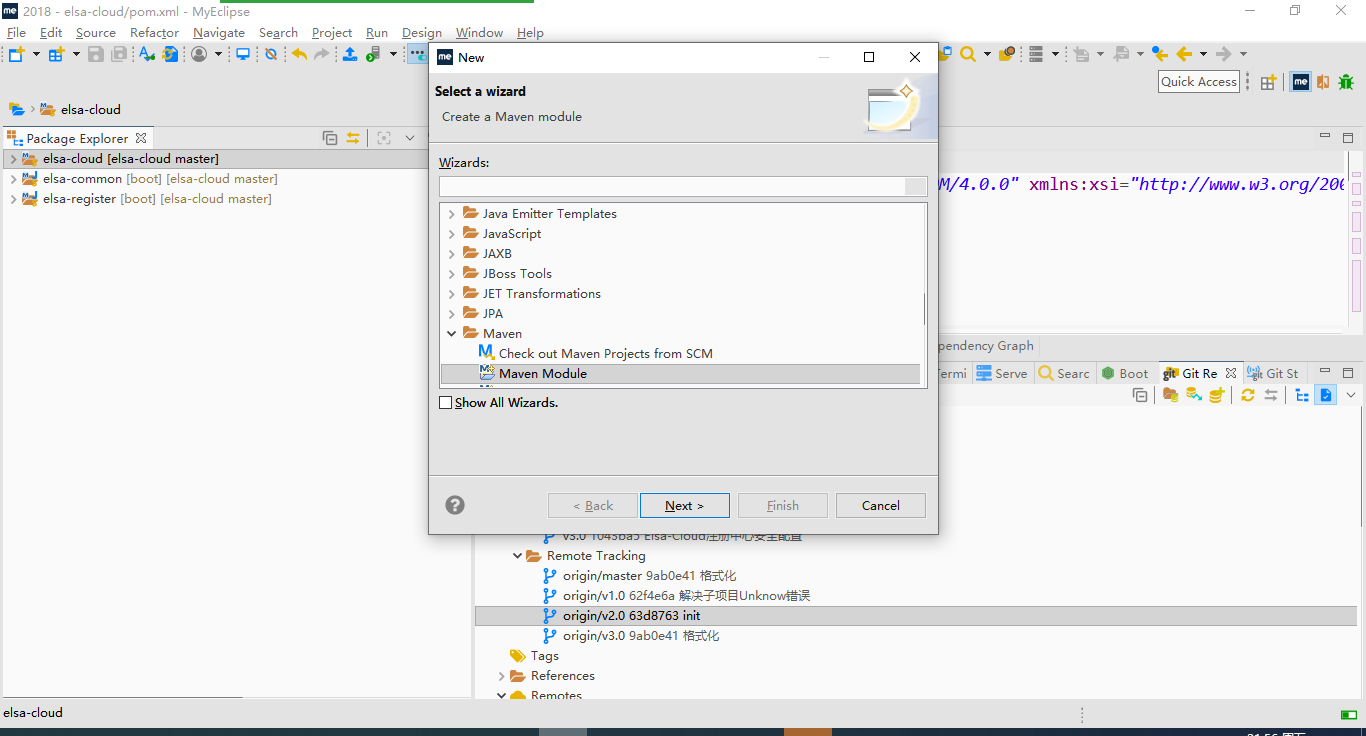
Task: Click Link with Editor in Package Explorer
Action: click(x=353, y=138)
